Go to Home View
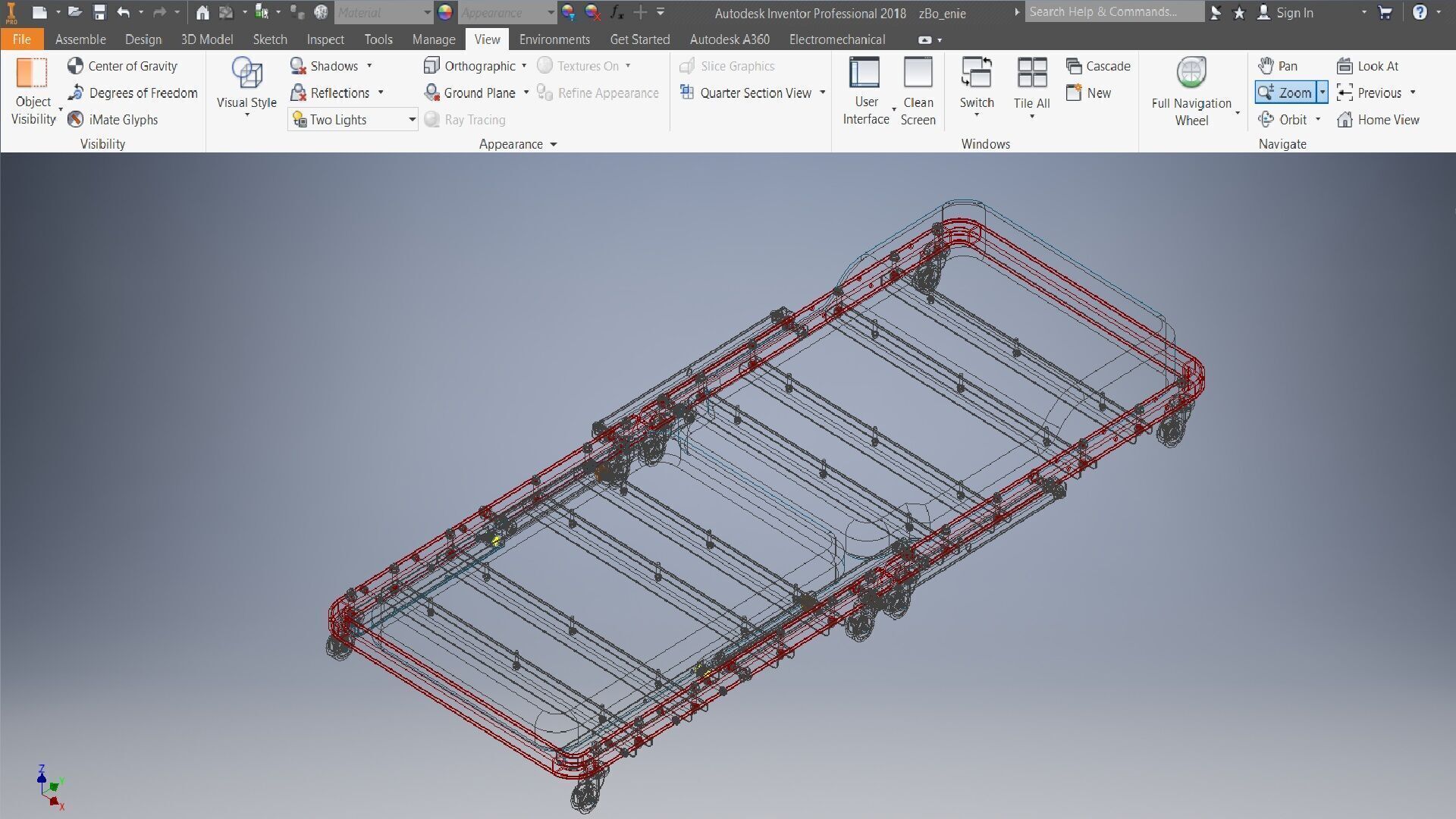Screen dimensions: 1456x819 (1378, 119)
